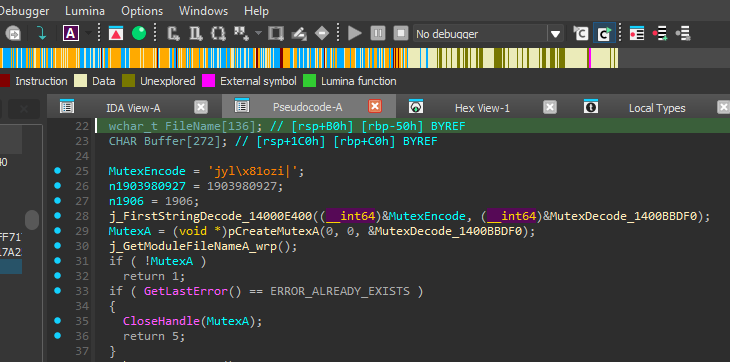Open the Windows menu

(x=203, y=11)
